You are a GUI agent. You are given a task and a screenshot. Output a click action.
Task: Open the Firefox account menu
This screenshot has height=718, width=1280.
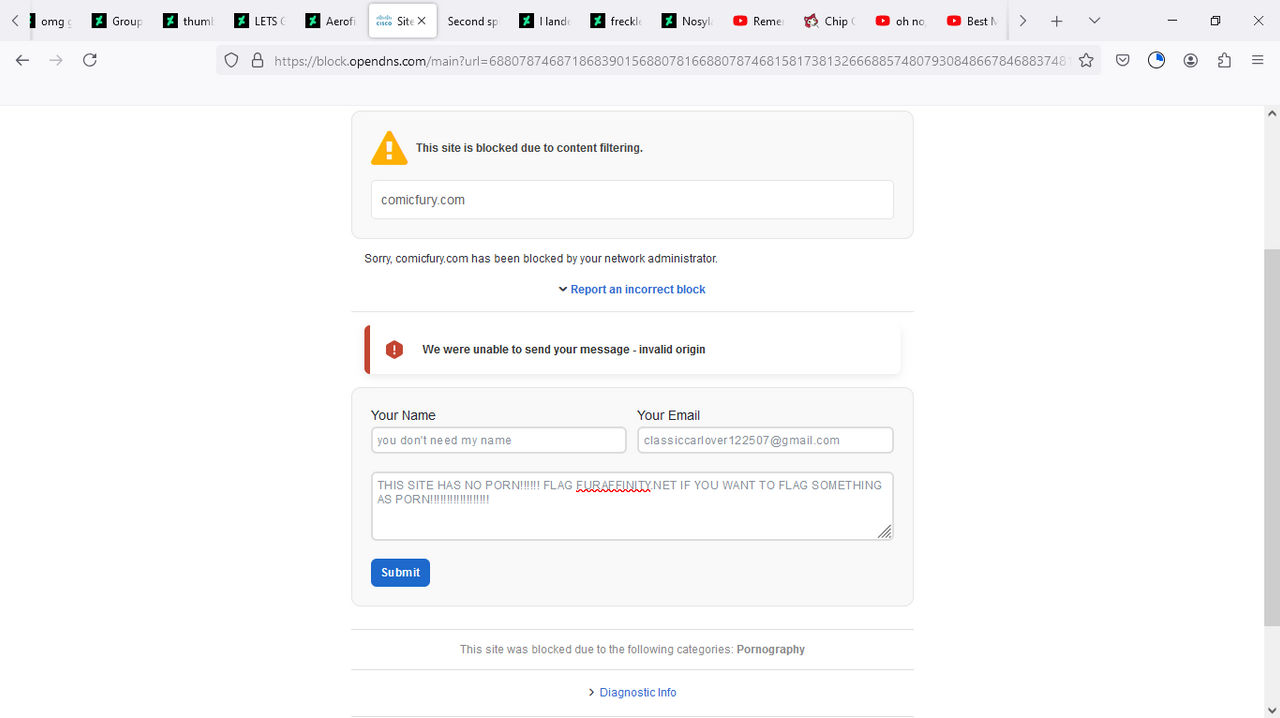coord(1191,60)
